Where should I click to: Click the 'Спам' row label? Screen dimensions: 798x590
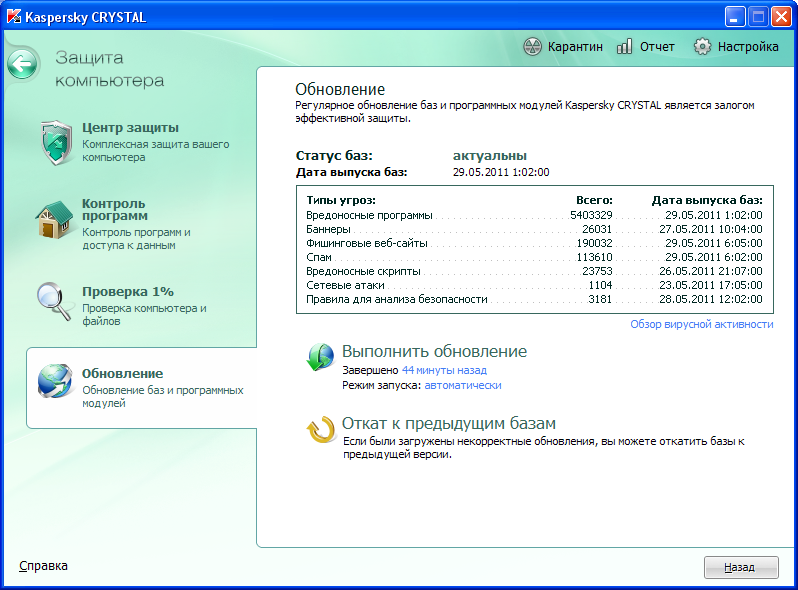[319, 257]
